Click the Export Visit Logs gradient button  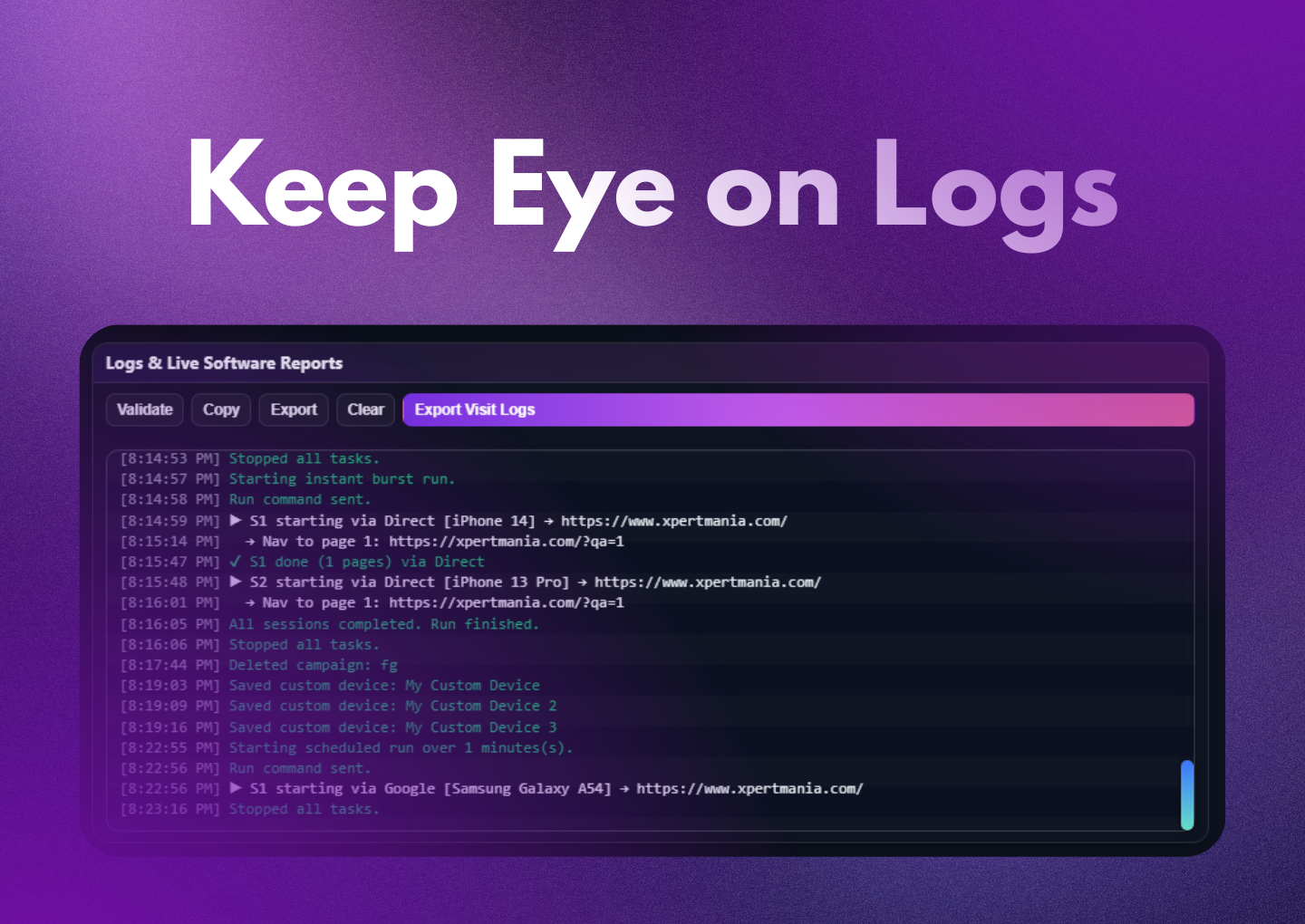tap(798, 409)
